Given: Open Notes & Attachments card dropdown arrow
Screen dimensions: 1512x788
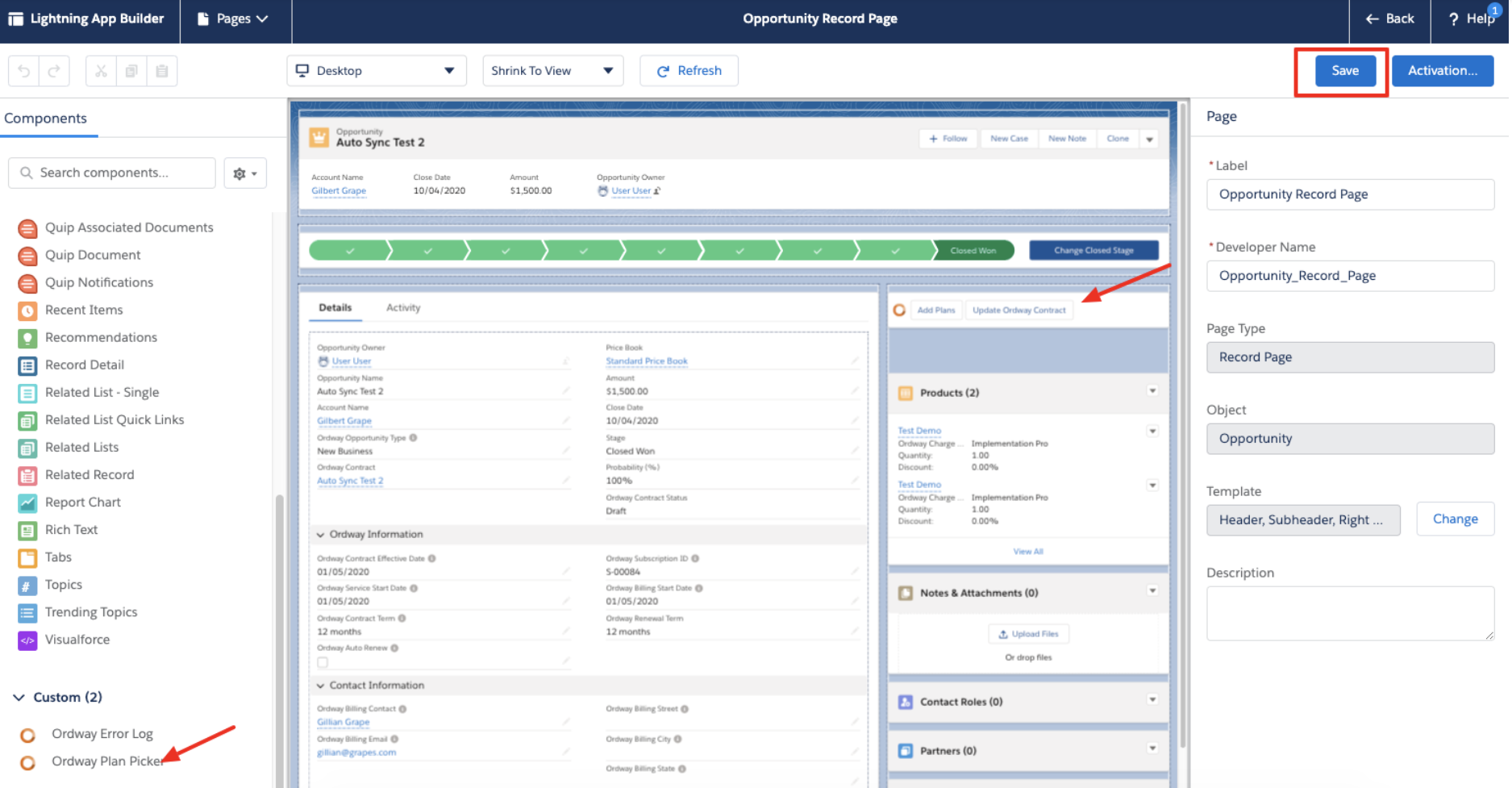Looking at the screenshot, I should pos(1152,591).
